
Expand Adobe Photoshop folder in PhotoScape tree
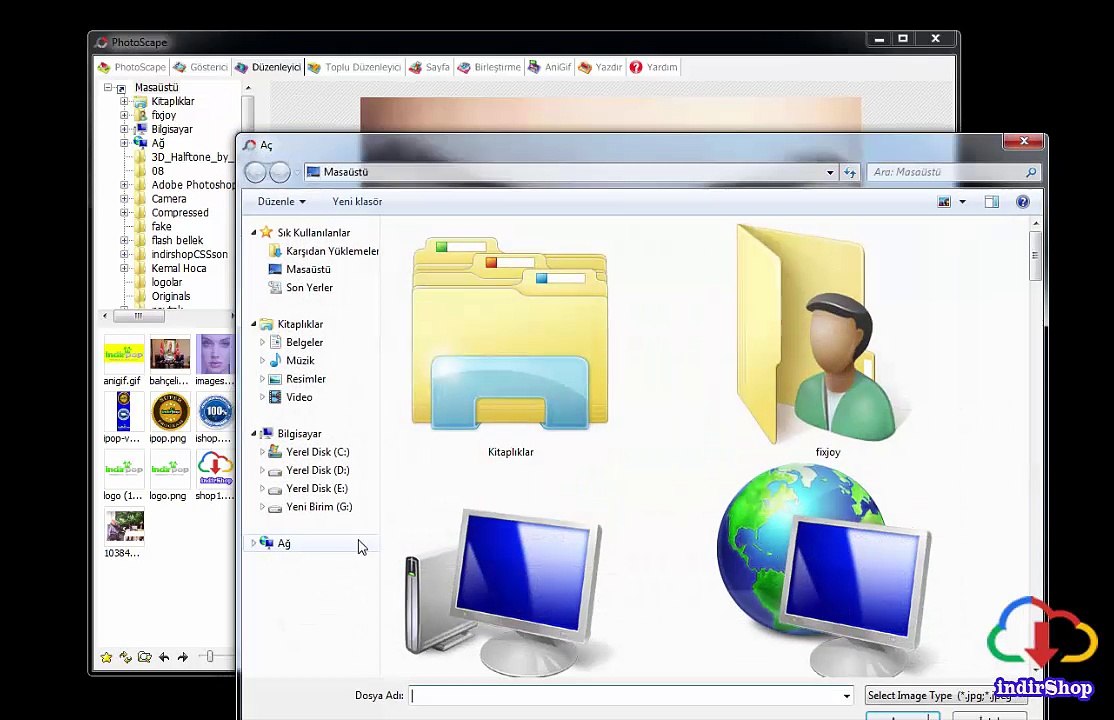124,185
